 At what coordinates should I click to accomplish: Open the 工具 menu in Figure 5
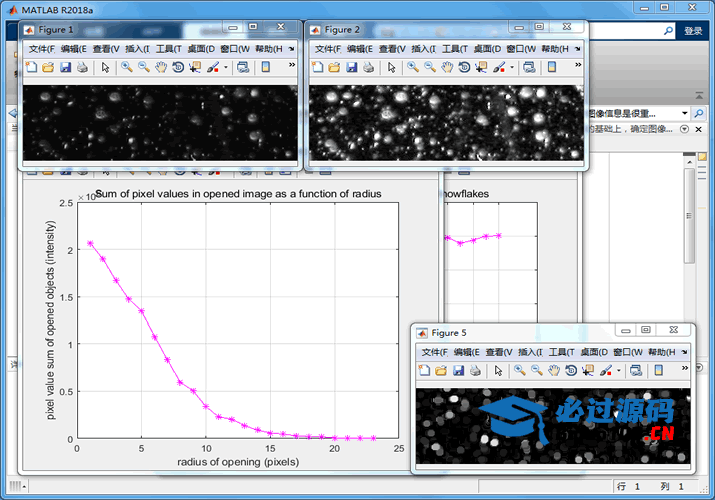(559, 352)
